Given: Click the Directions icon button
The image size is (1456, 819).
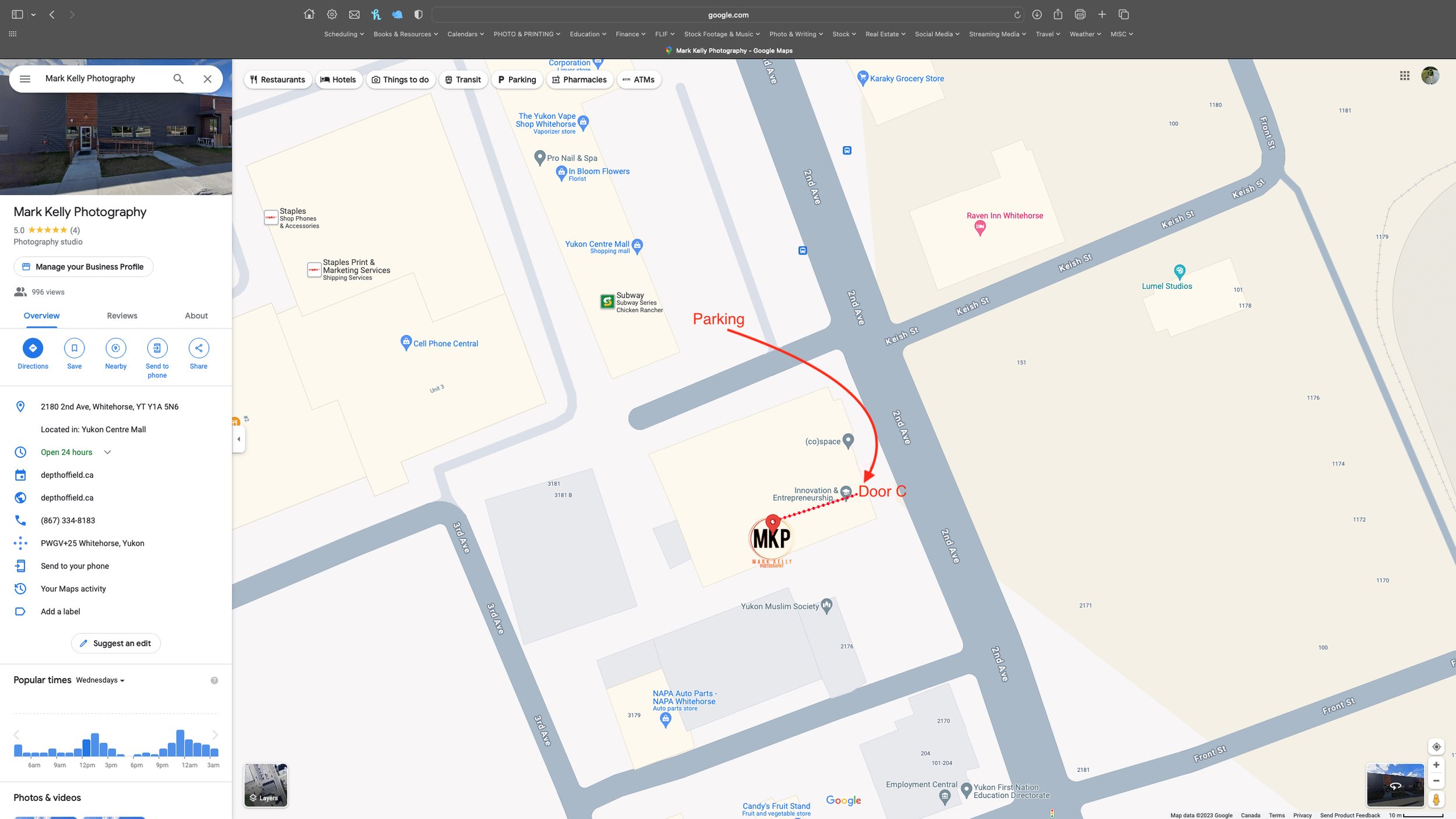Looking at the screenshot, I should [33, 348].
